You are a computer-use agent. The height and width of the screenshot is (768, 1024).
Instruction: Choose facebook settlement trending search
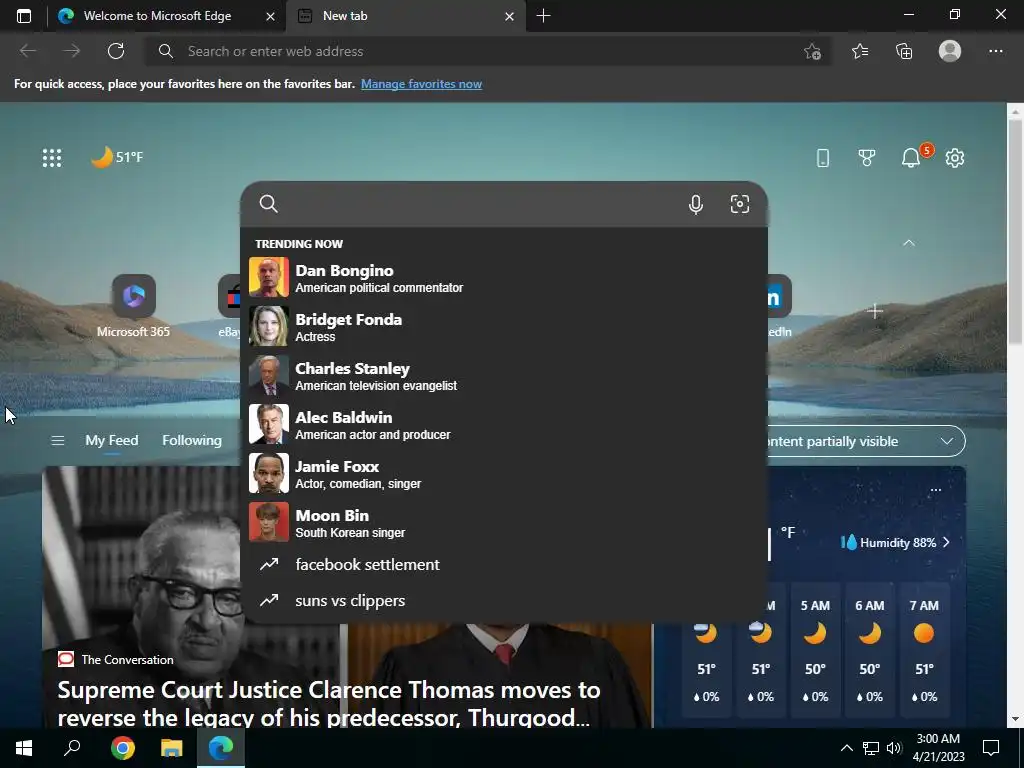(x=503, y=564)
